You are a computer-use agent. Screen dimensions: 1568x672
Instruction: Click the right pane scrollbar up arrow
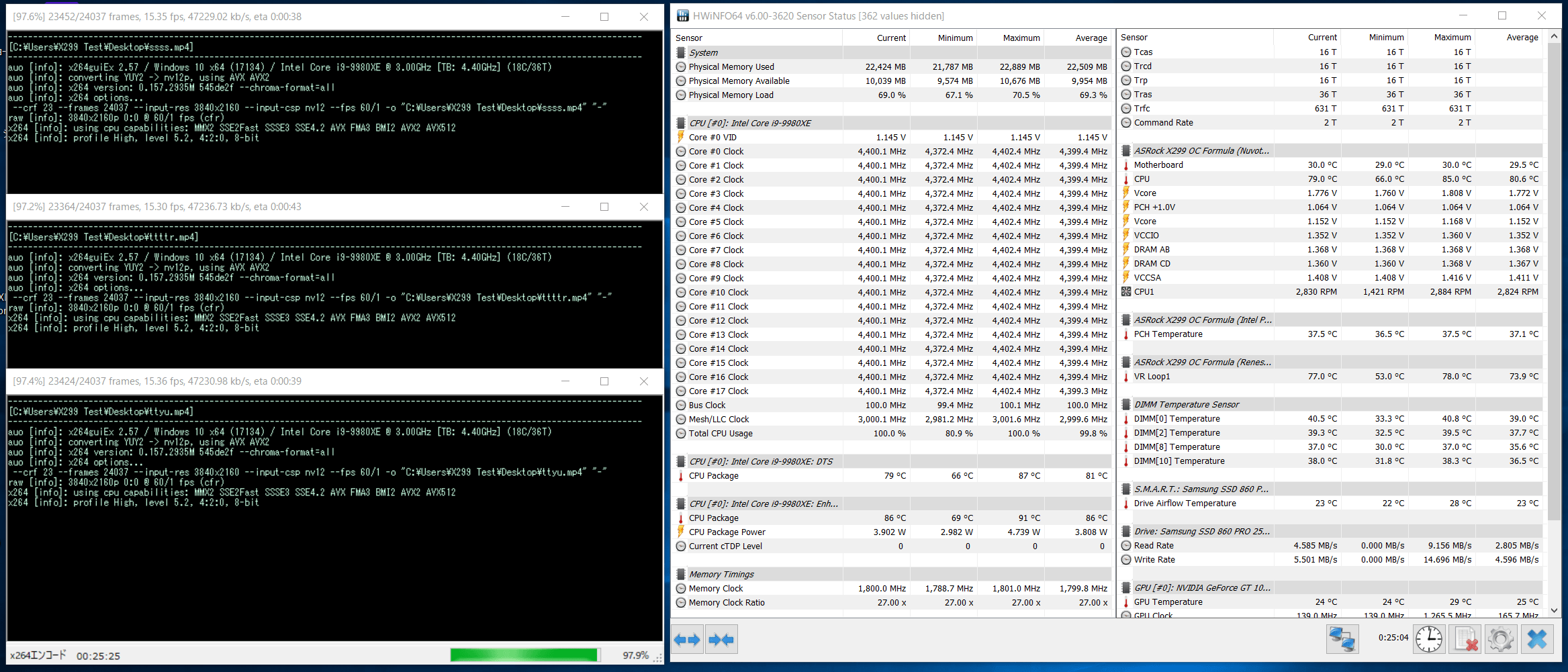1554,36
